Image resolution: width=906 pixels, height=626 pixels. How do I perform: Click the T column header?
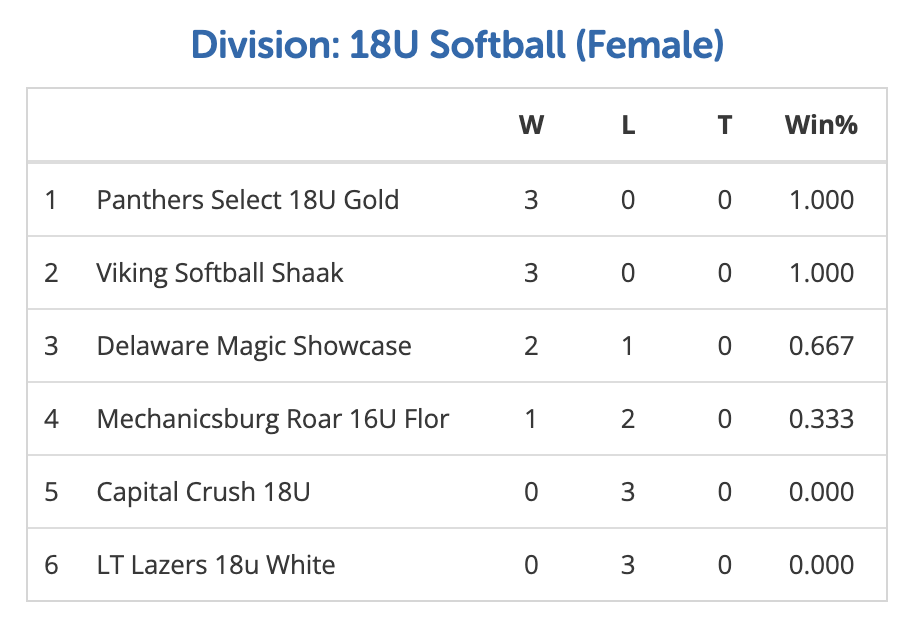[725, 125]
